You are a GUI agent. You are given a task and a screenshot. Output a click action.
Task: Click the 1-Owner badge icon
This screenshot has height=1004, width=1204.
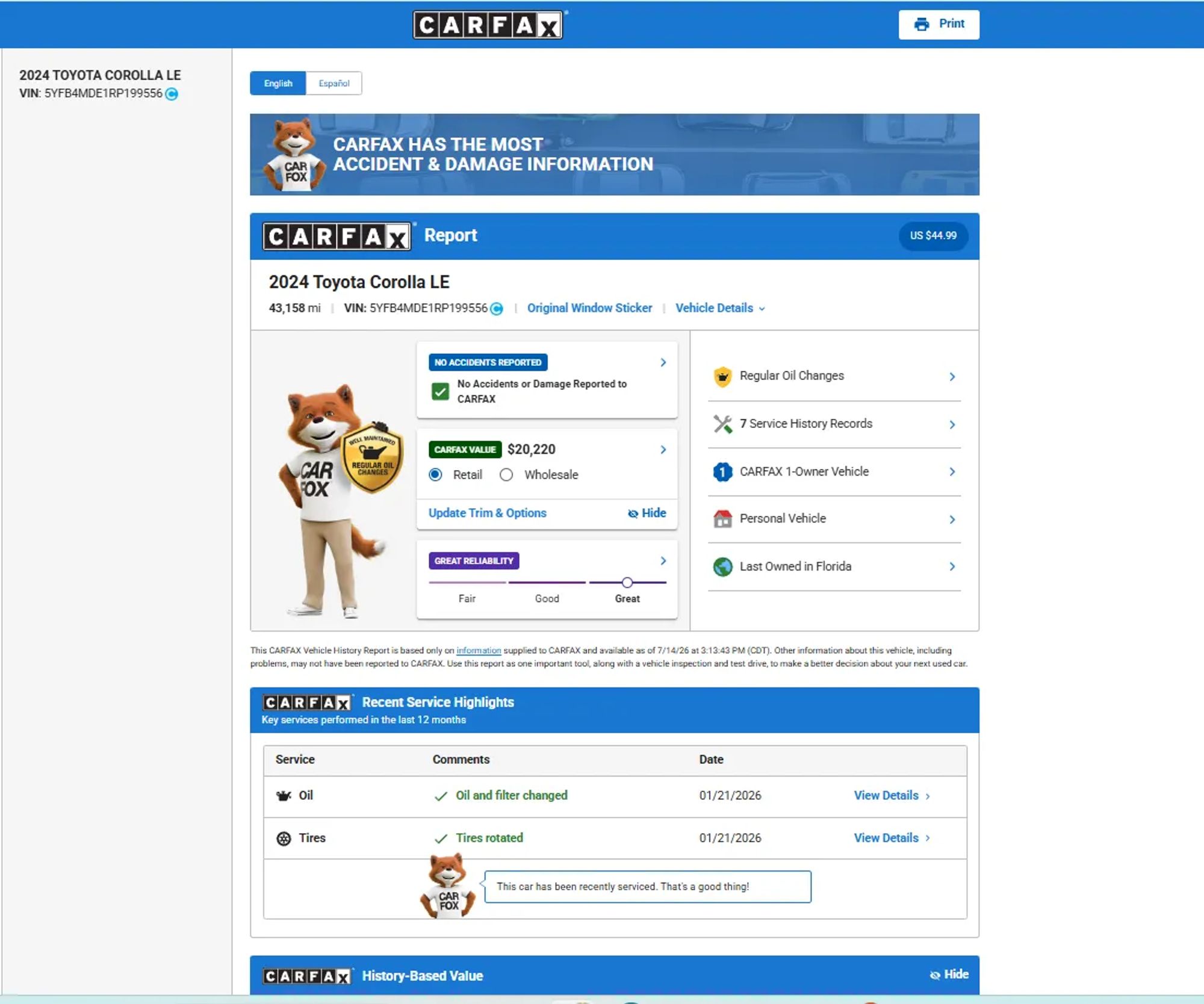point(722,472)
